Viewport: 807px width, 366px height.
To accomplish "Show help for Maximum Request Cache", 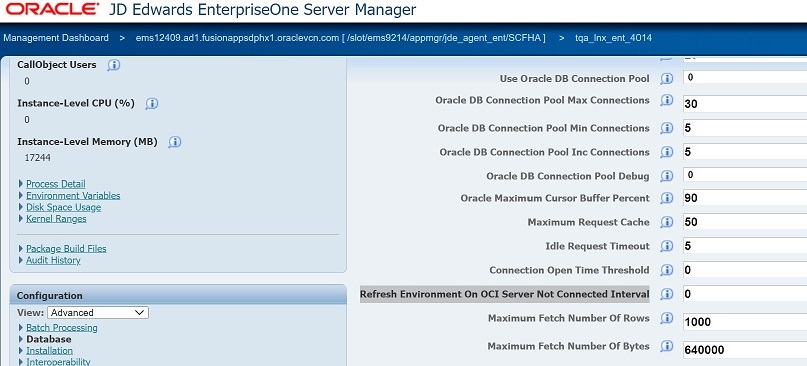I will [666, 222].
